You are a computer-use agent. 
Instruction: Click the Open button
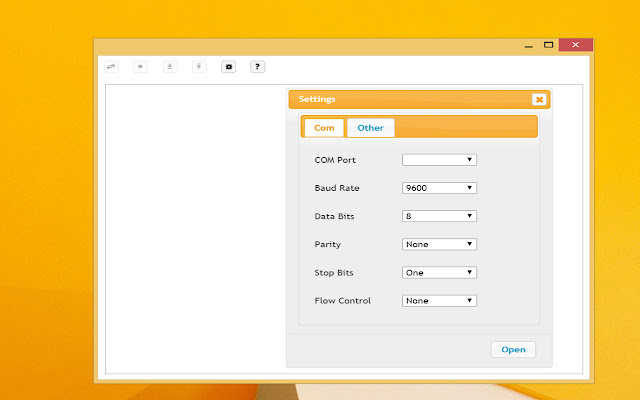pos(513,349)
